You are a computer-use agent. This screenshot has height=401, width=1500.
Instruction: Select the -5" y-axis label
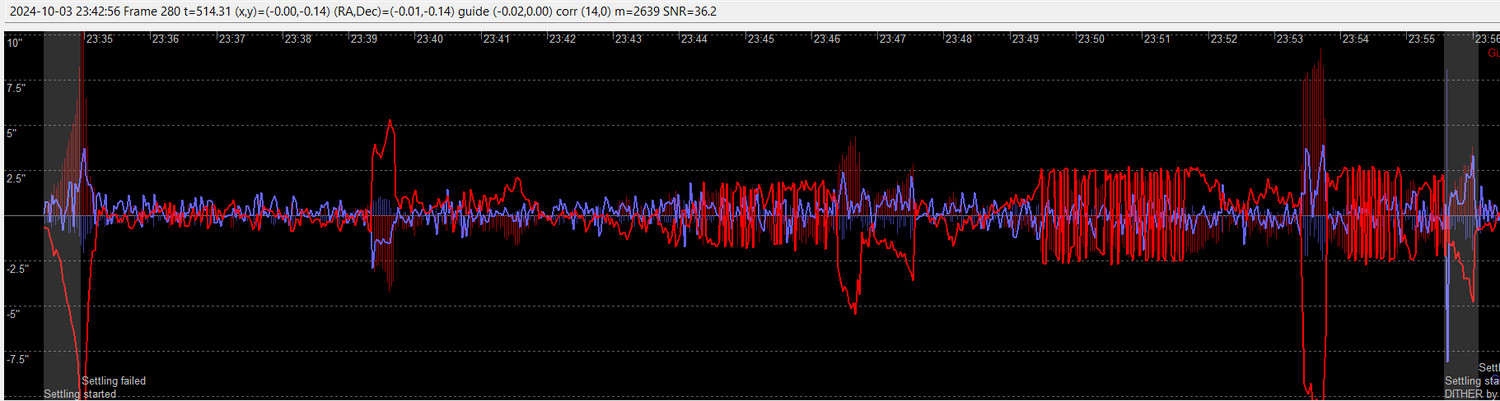click(x=15, y=314)
